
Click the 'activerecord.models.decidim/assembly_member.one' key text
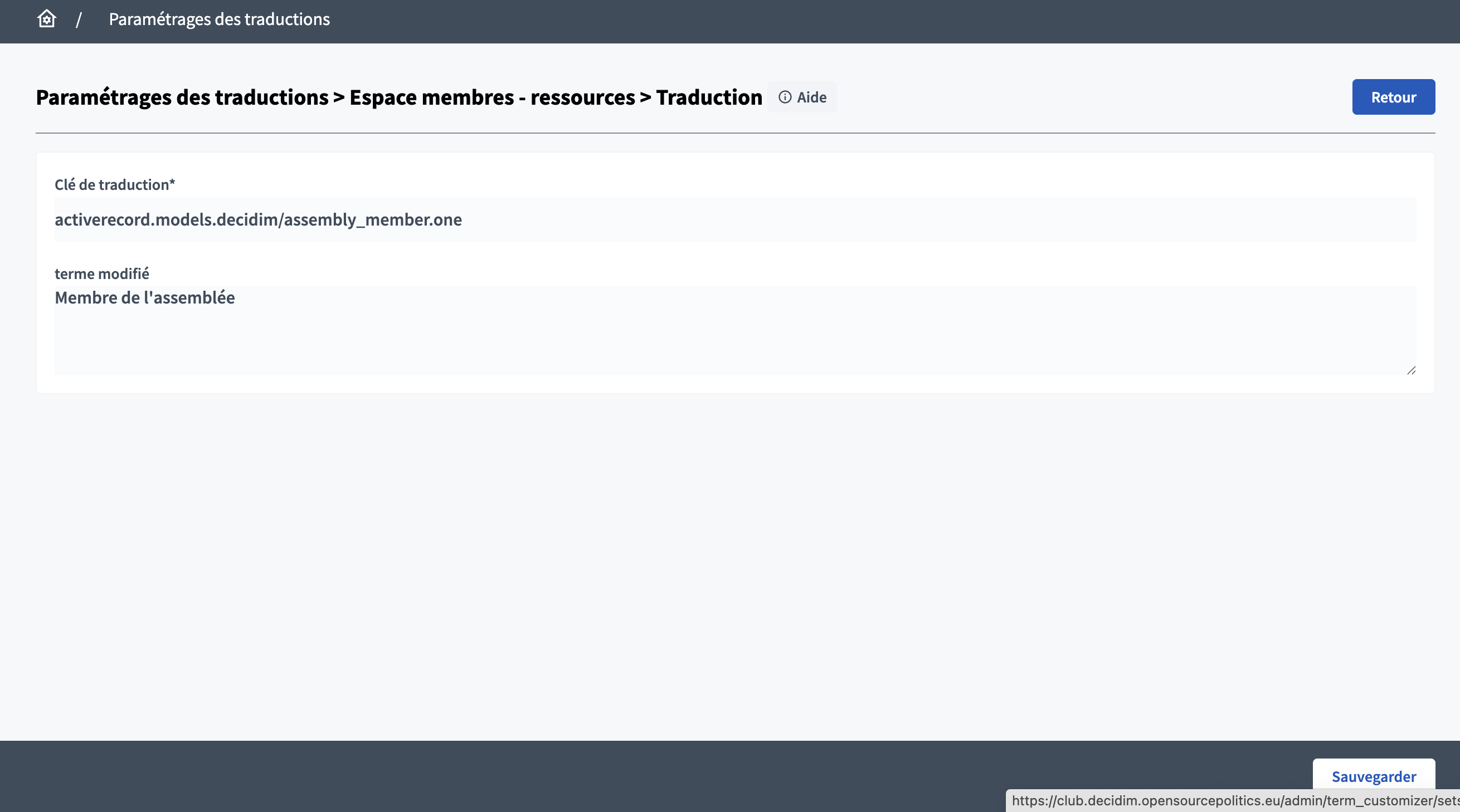258,219
